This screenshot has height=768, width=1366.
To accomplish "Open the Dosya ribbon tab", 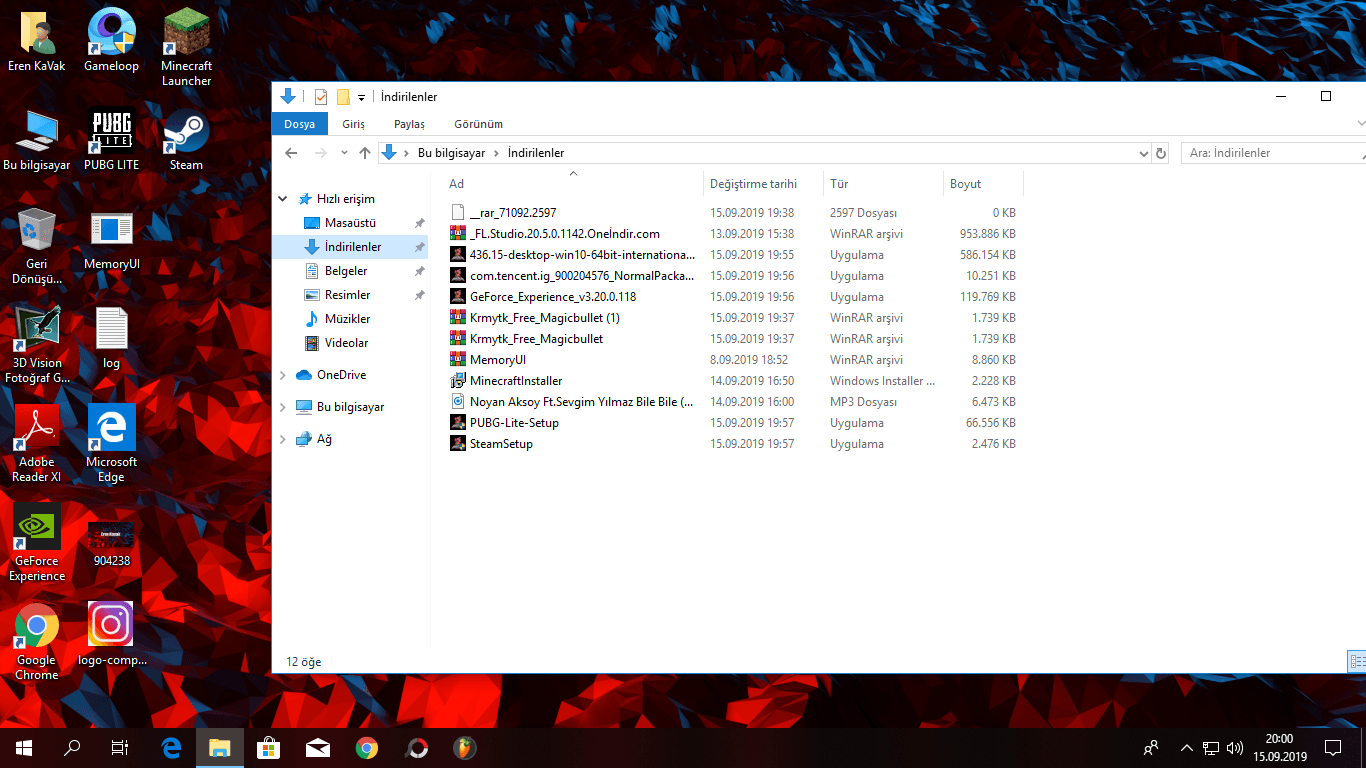I will click(x=299, y=124).
